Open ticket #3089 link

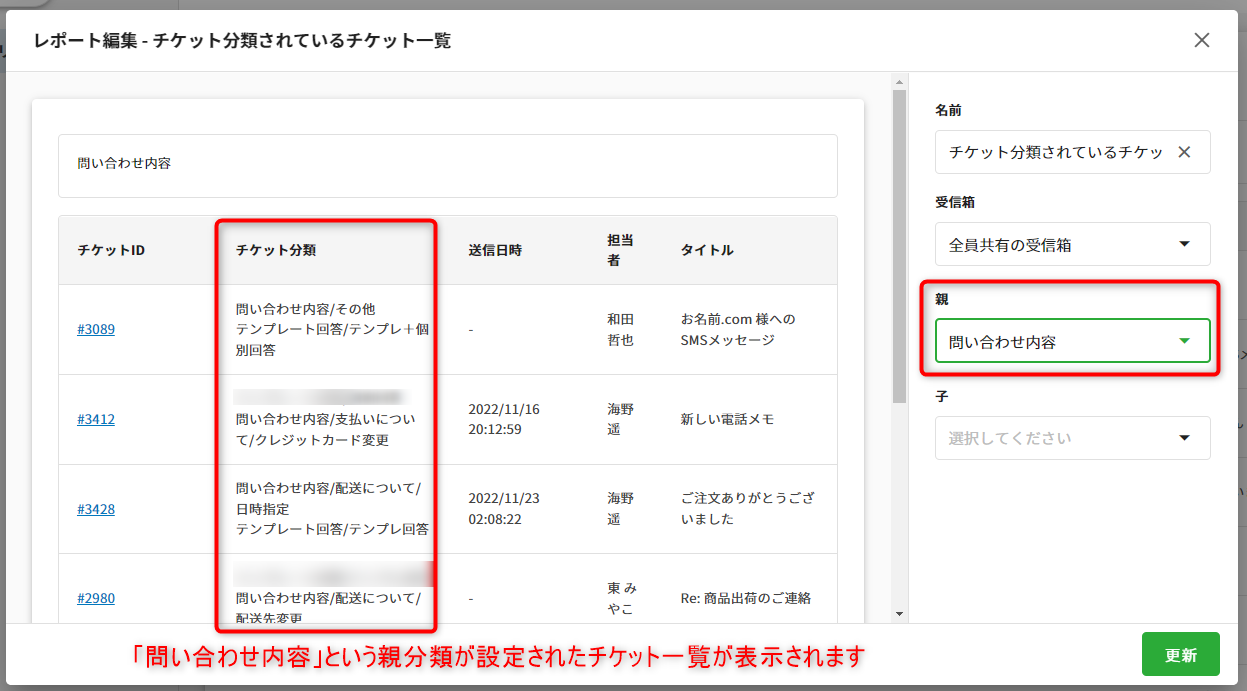96,329
